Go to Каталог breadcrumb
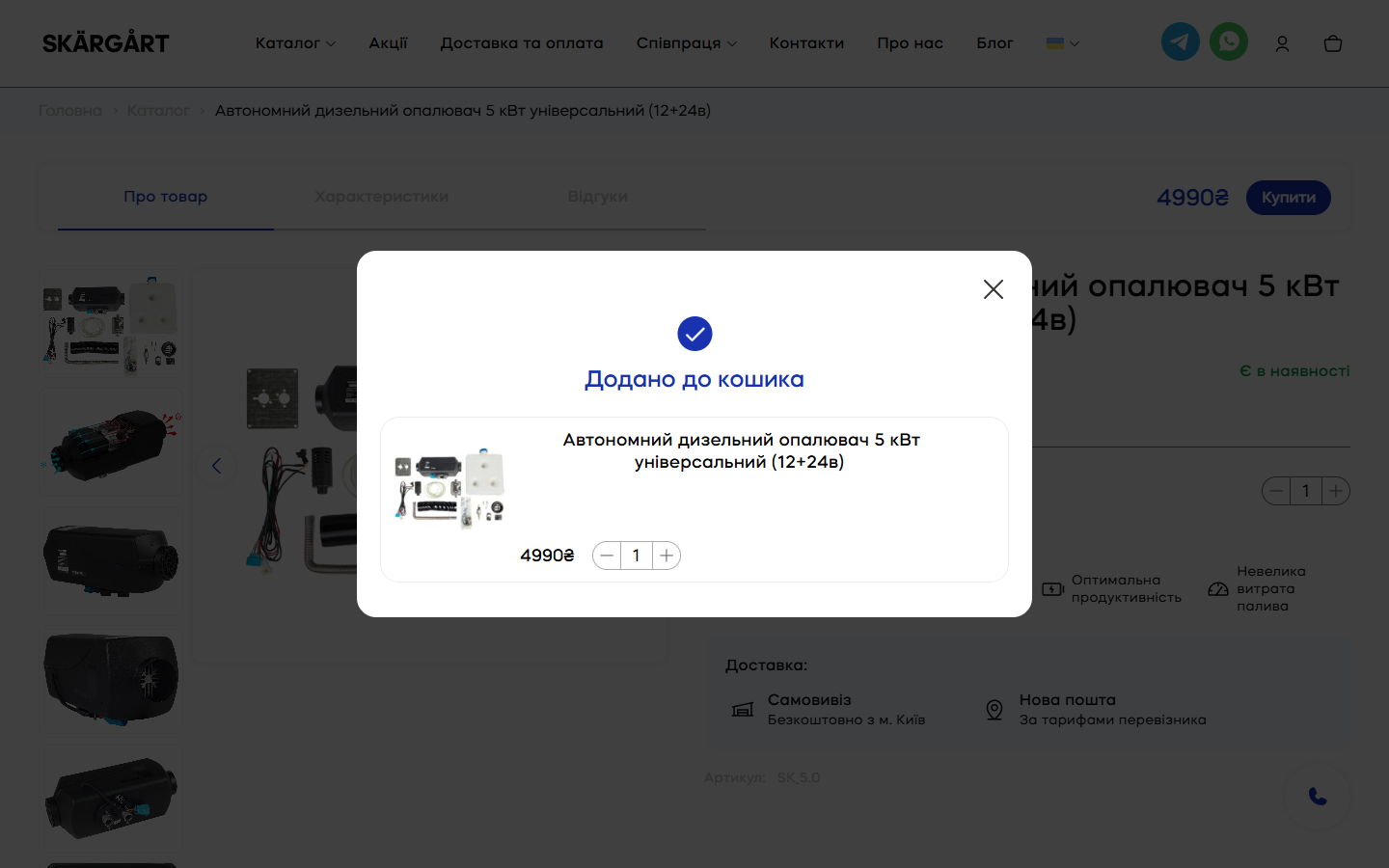This screenshot has height=868, width=1389. pyautogui.click(x=158, y=111)
